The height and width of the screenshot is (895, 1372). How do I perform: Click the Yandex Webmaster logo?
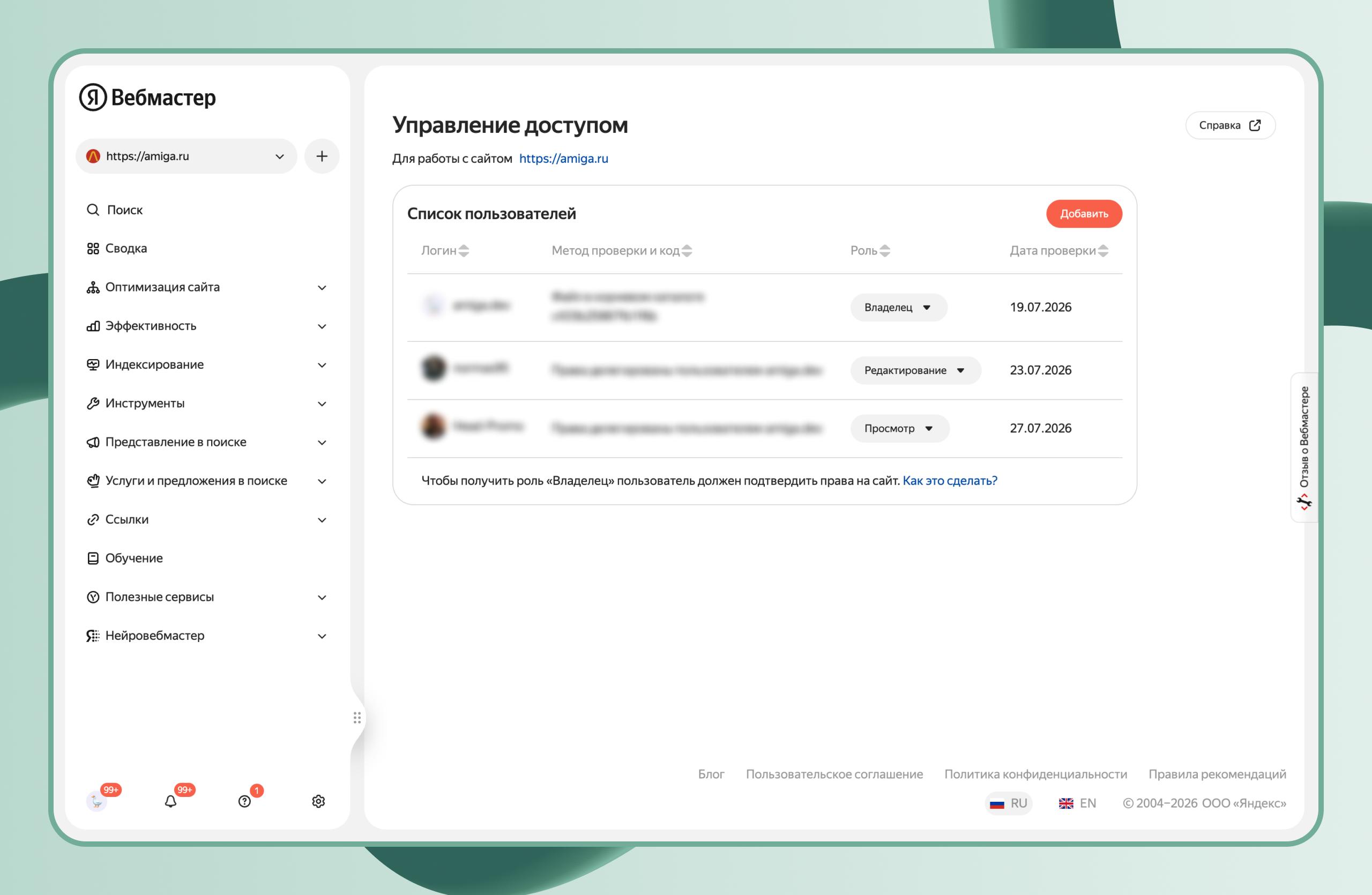point(147,98)
